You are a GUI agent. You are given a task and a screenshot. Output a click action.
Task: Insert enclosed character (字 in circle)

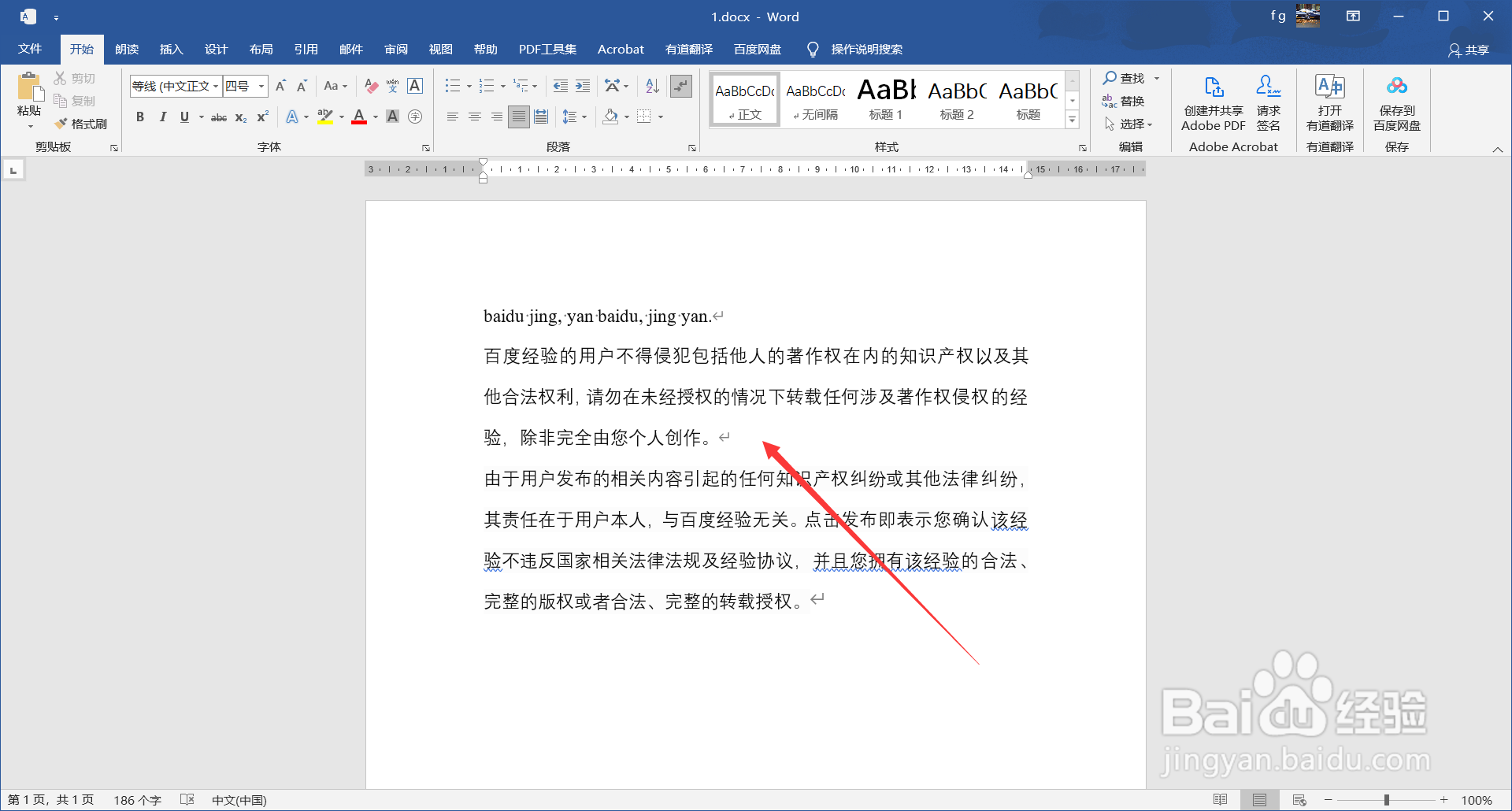415,117
